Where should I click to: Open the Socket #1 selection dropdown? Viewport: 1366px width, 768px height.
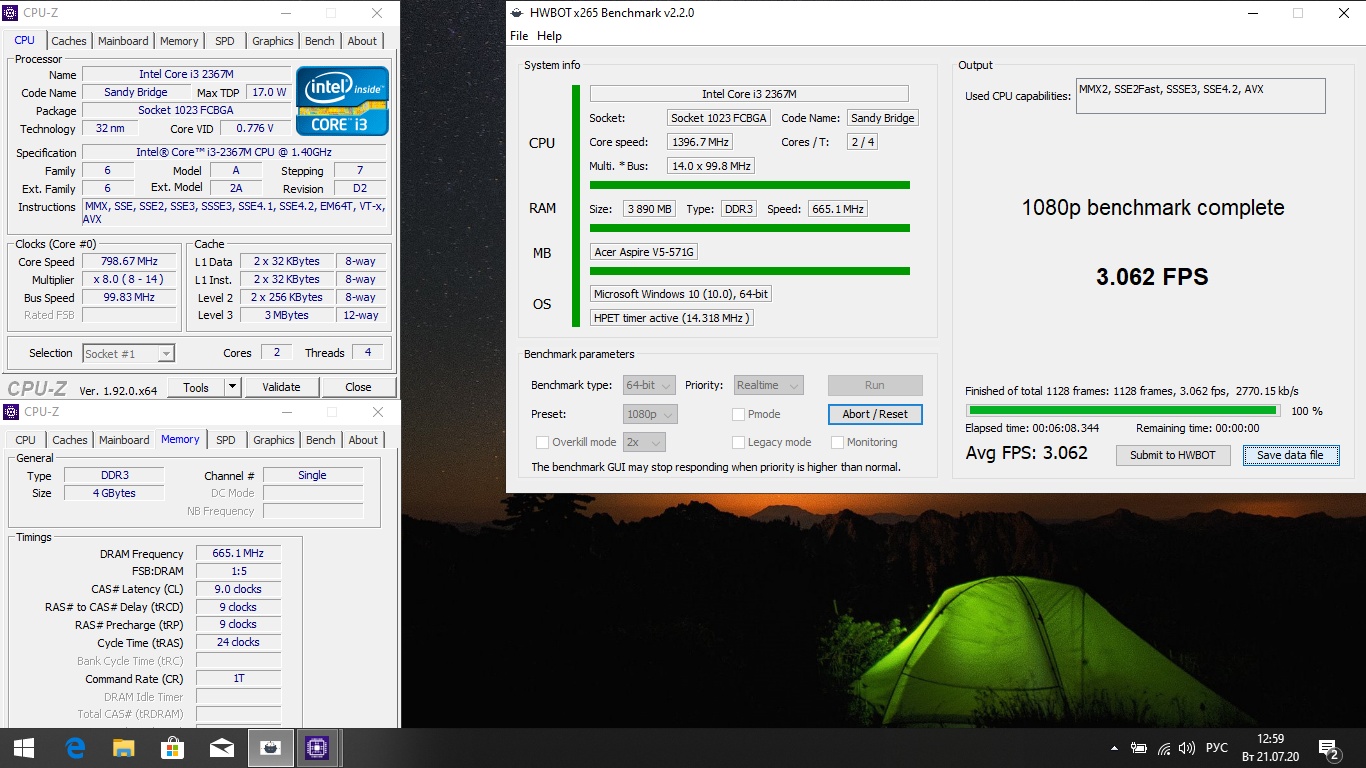pyautogui.click(x=128, y=353)
